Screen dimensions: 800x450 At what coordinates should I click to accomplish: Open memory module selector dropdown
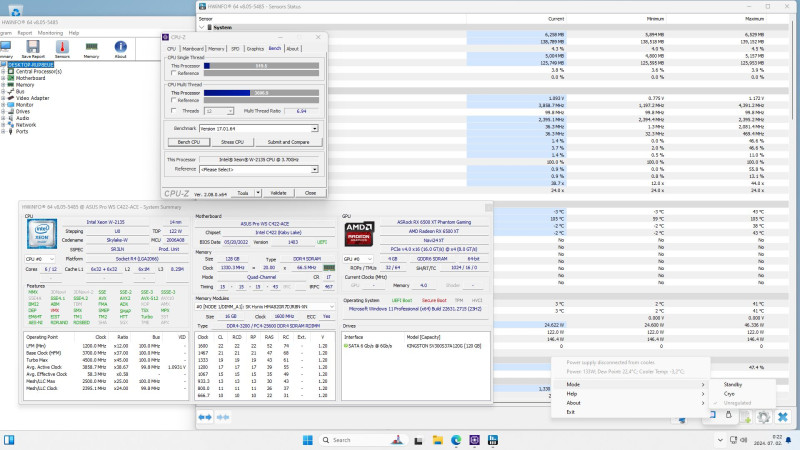tap(265, 307)
